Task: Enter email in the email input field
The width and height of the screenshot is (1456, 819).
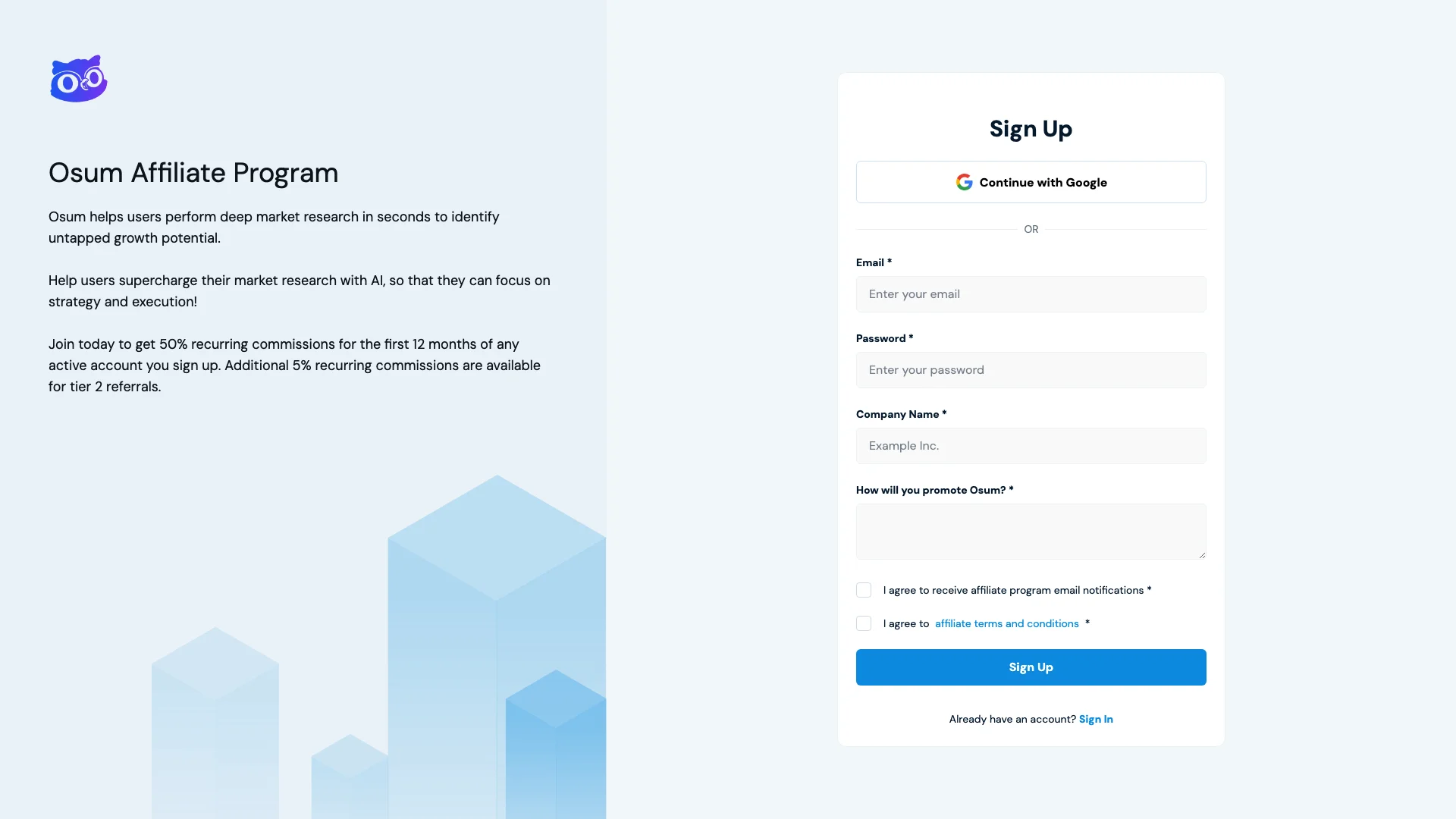Action: tap(1030, 294)
